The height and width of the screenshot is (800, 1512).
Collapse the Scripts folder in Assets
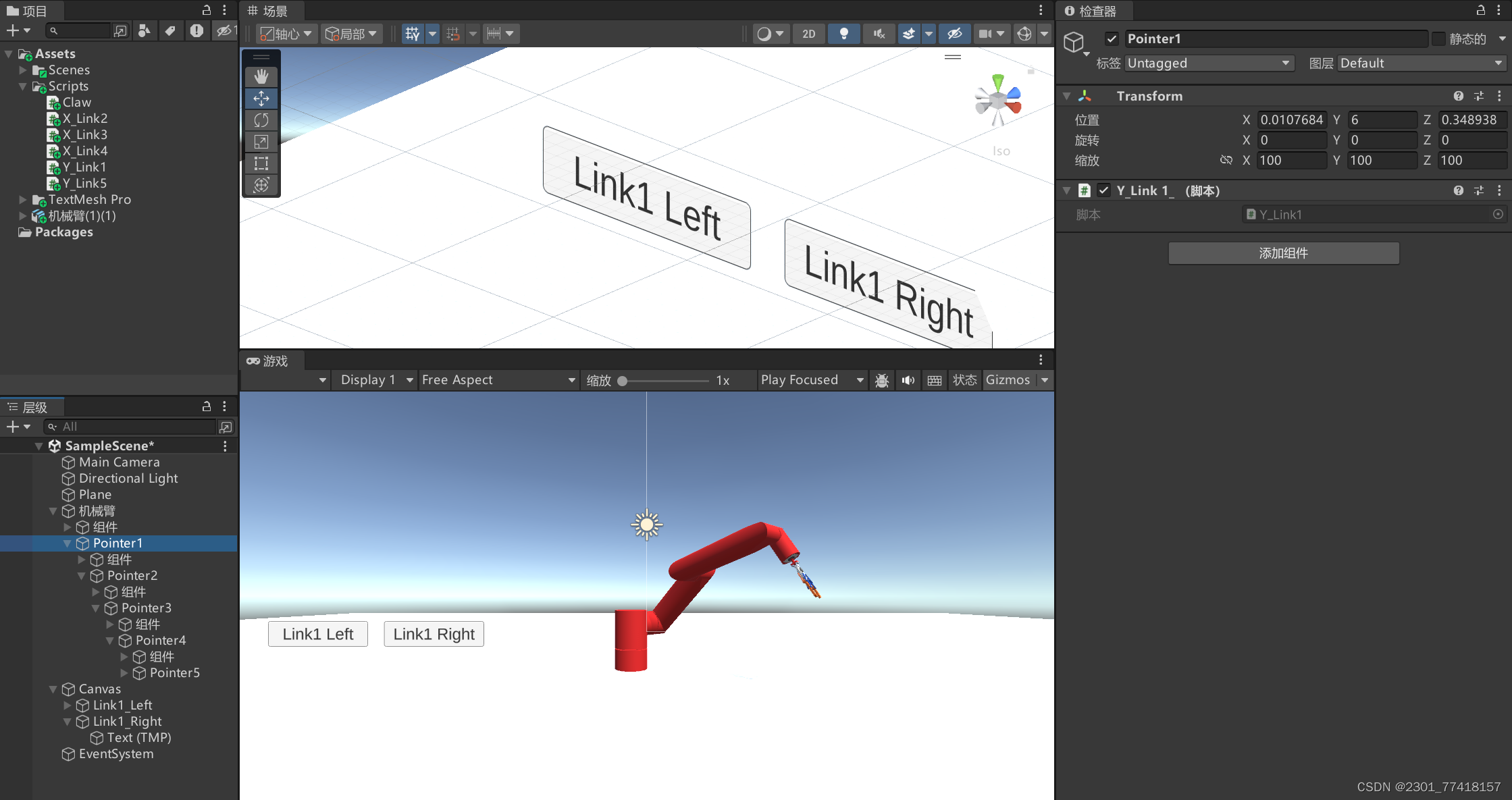click(x=22, y=86)
